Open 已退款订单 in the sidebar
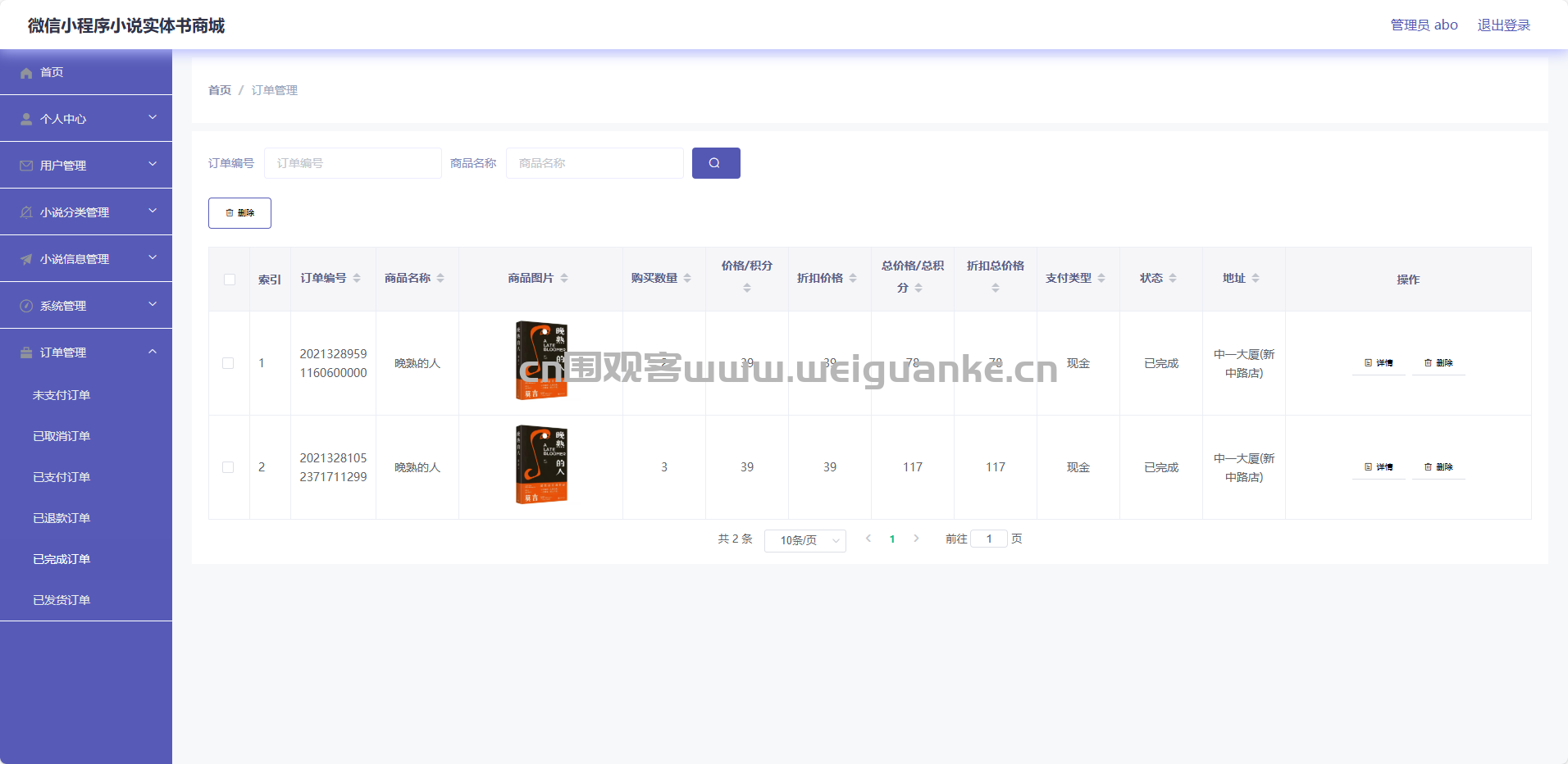The image size is (1568, 764). click(62, 518)
